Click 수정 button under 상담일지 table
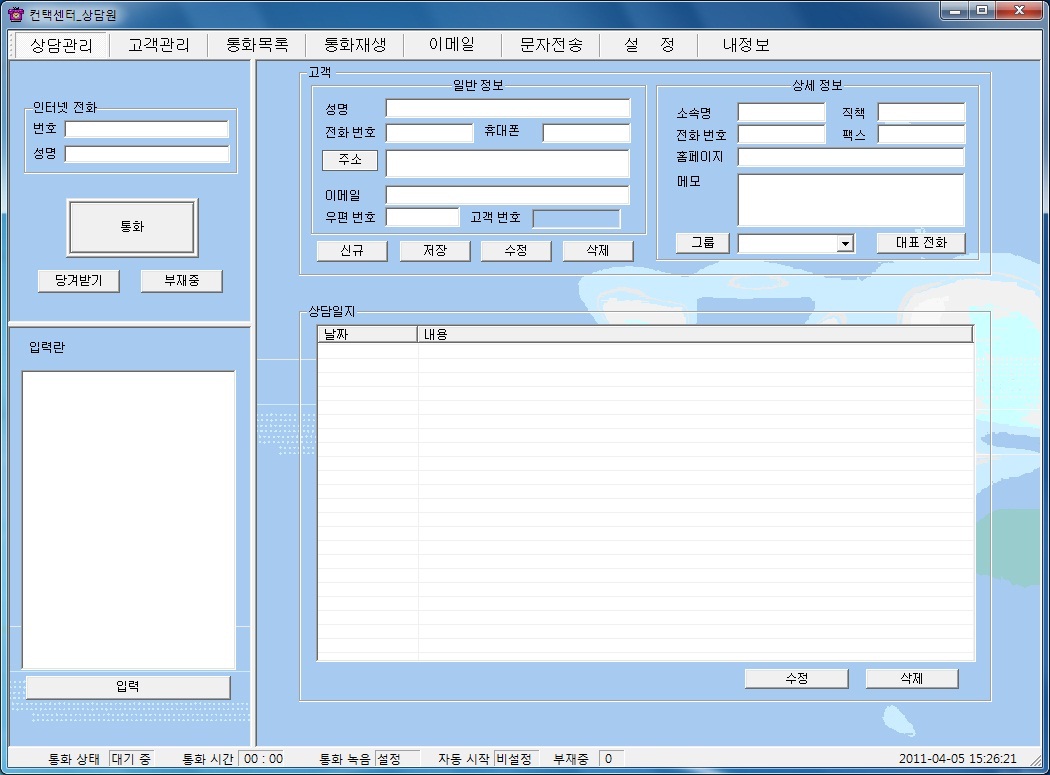This screenshot has height=775, width=1050. 796,679
